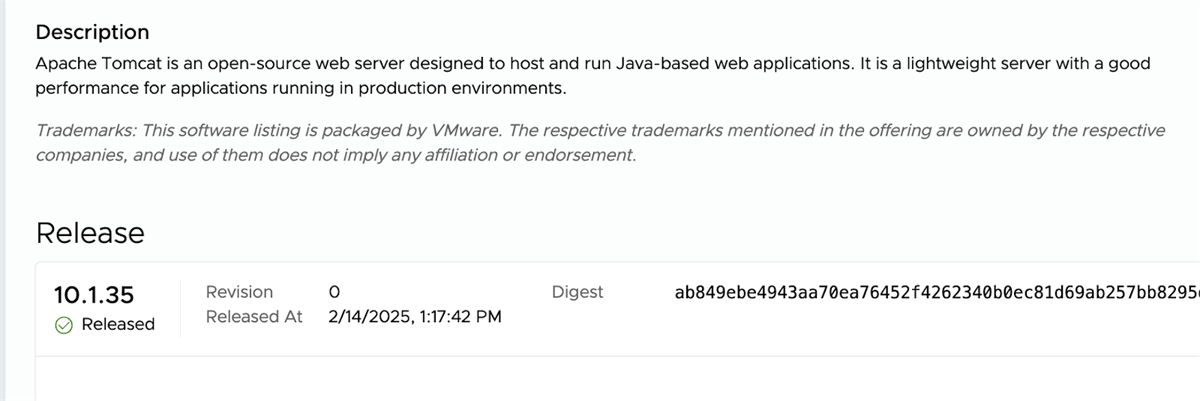This screenshot has width=1200, height=401.
Task: Click the gray strip along left edge
Action: [3, 200]
